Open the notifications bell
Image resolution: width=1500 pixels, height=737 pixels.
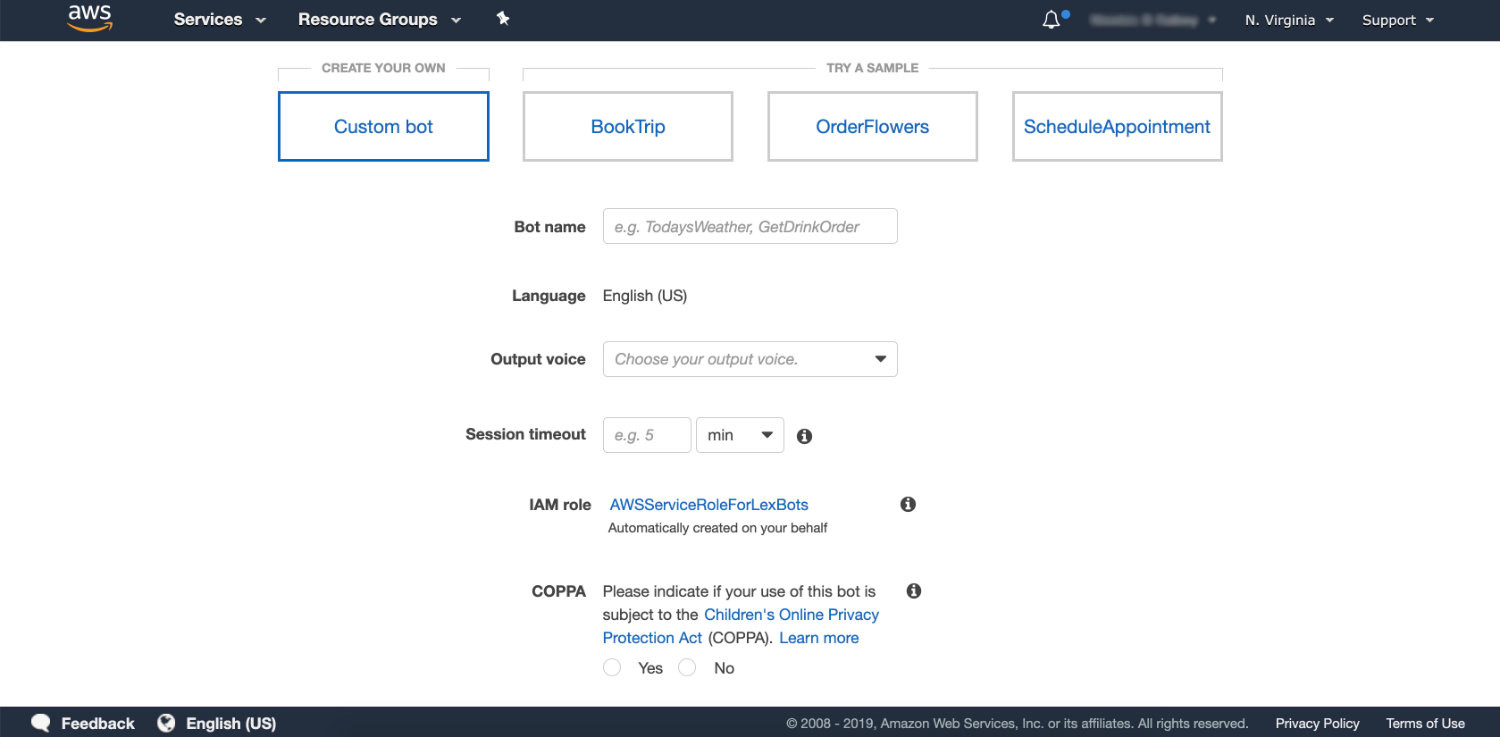(1051, 18)
